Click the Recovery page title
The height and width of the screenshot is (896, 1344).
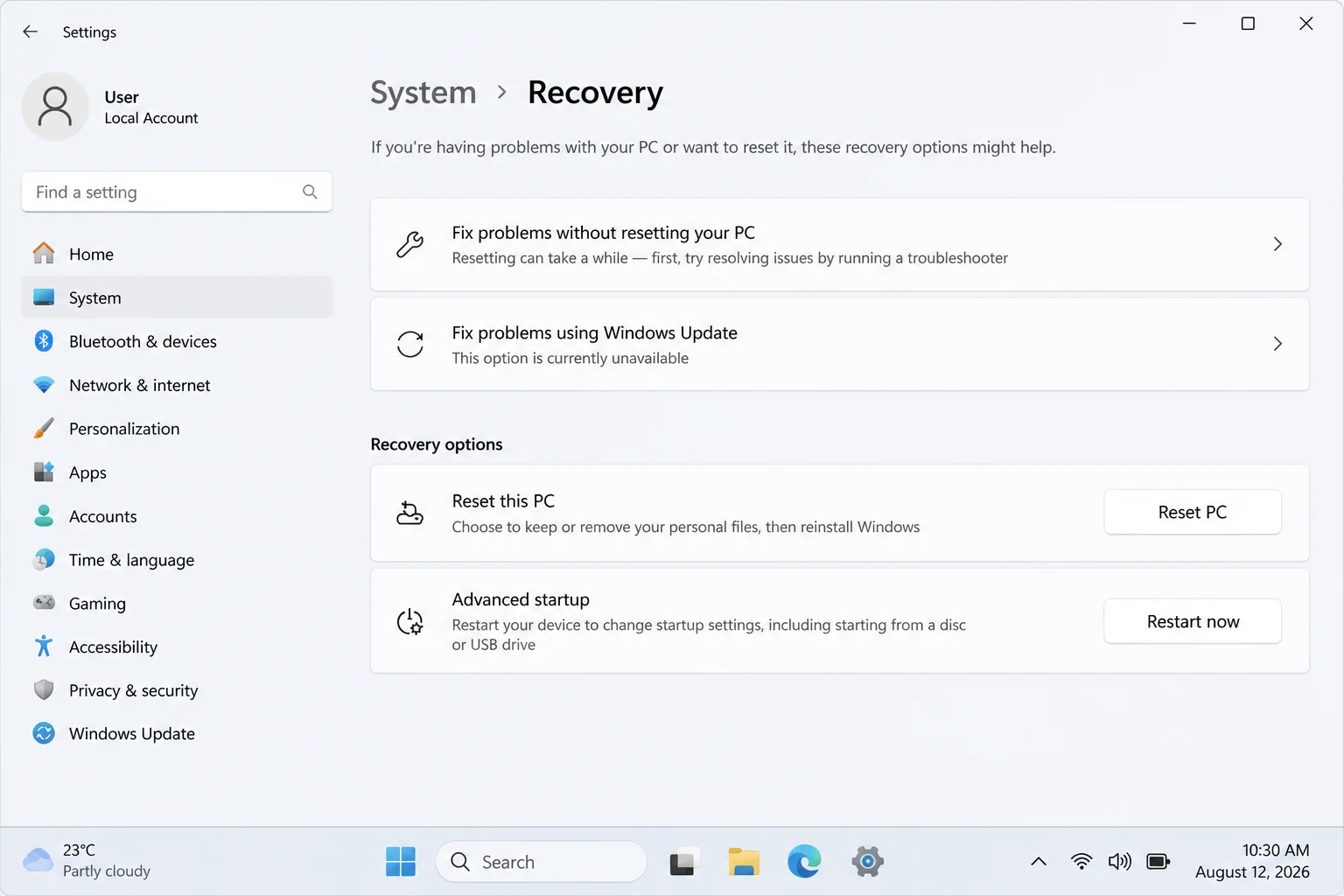tap(595, 93)
